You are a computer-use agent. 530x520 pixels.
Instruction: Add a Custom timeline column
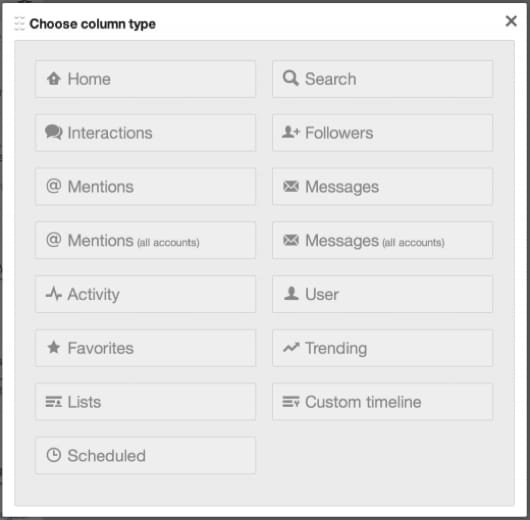(x=382, y=402)
